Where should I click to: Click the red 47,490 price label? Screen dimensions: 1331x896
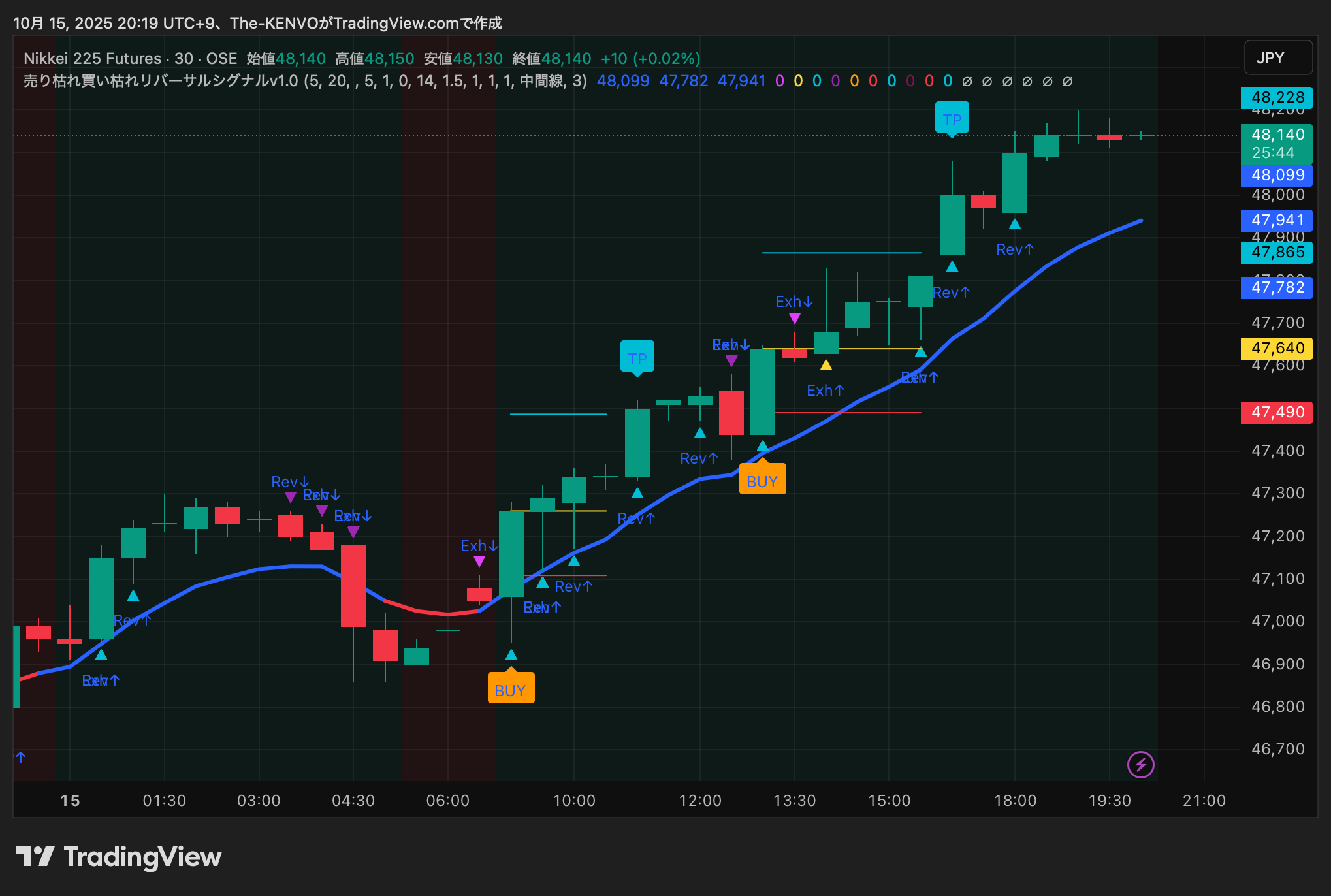(x=1277, y=412)
